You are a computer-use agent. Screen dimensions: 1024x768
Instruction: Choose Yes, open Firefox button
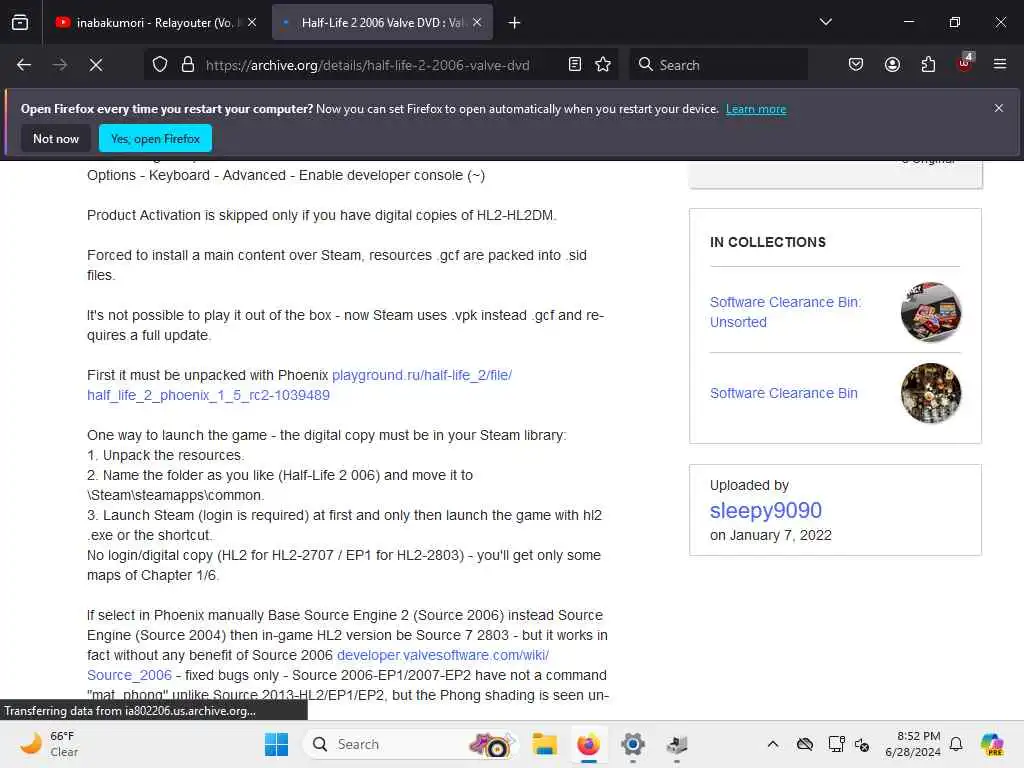[155, 138]
